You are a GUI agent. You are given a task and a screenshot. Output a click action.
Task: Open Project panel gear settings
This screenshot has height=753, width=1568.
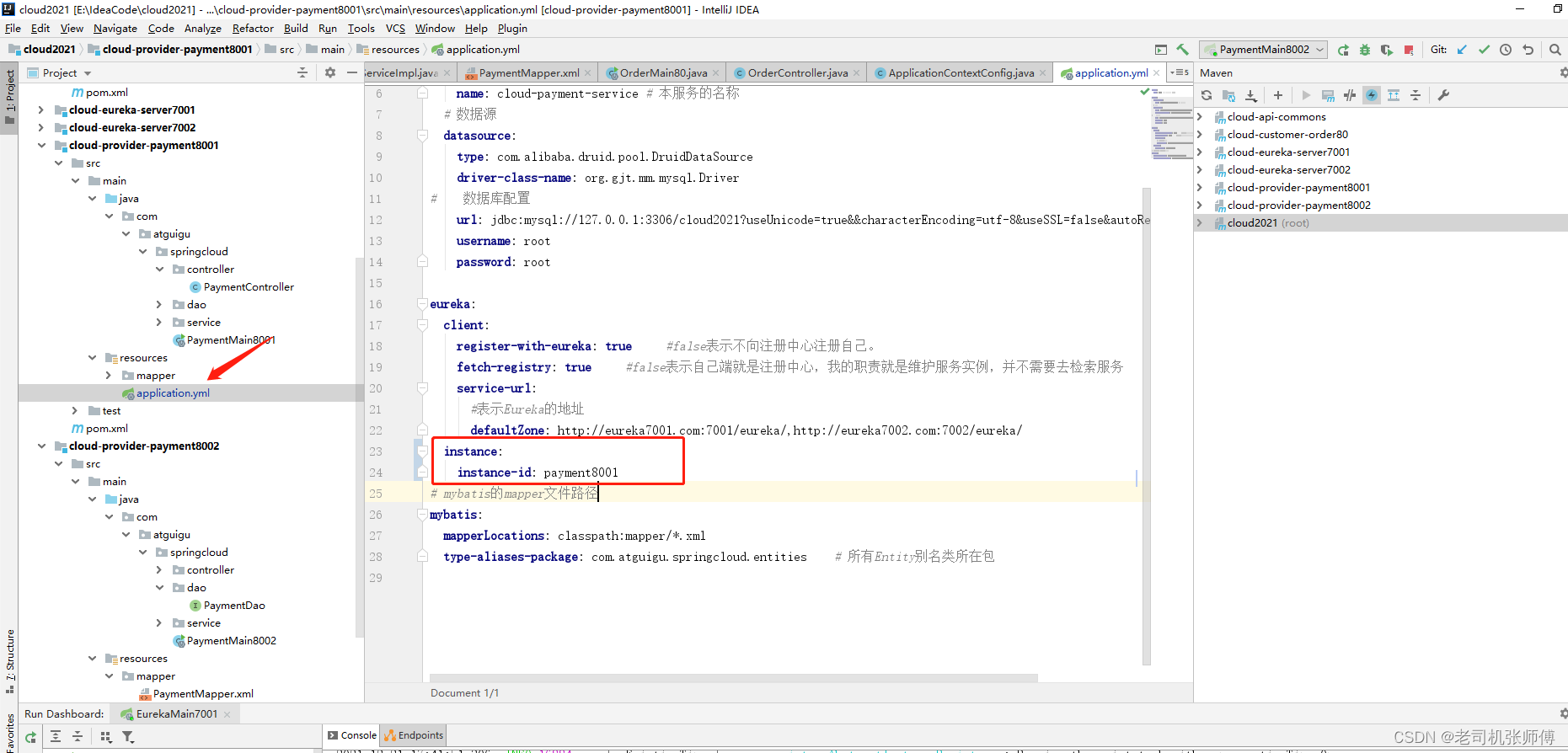coord(330,73)
